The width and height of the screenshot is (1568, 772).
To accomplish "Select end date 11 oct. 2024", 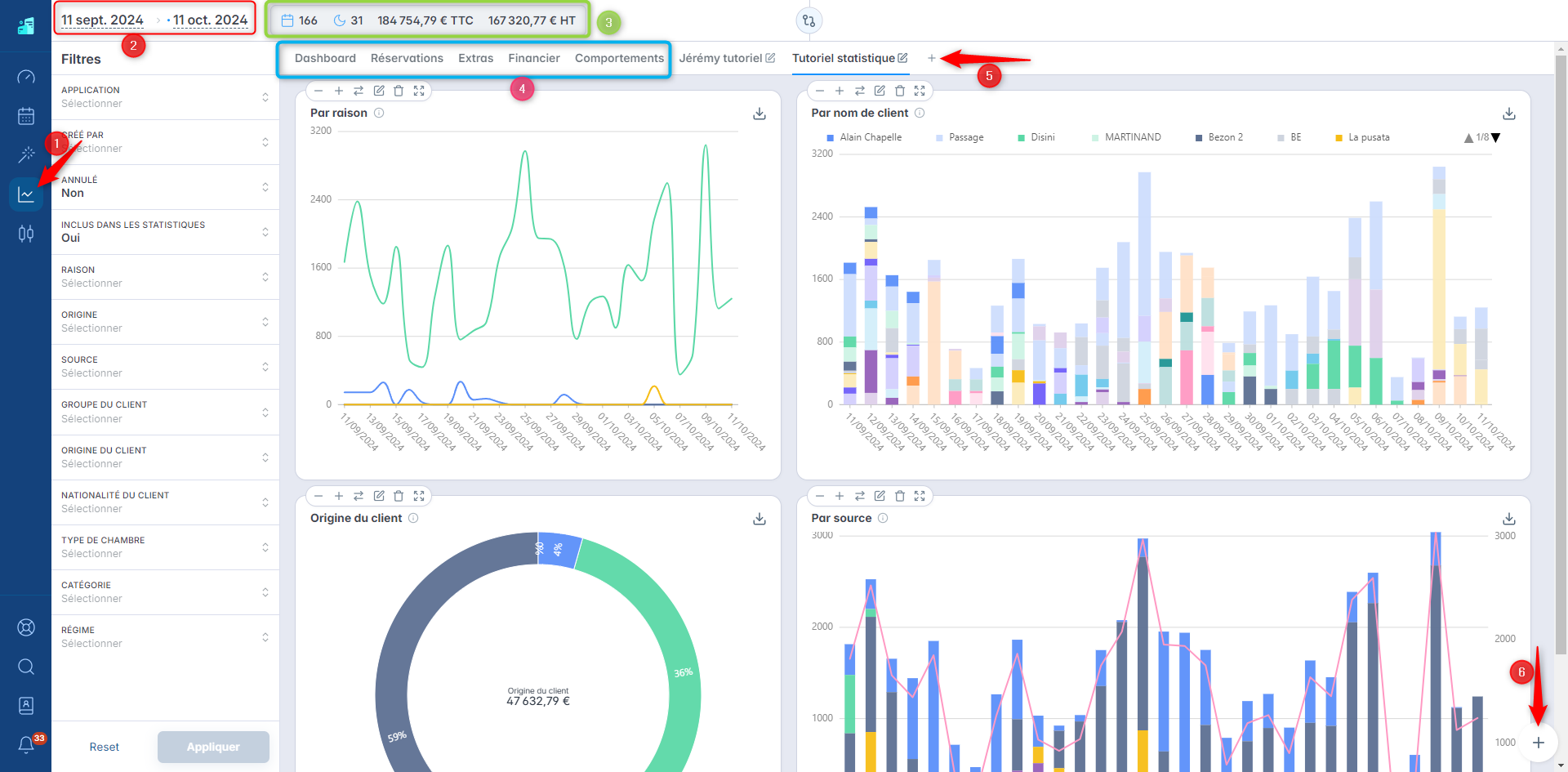I will [x=210, y=20].
